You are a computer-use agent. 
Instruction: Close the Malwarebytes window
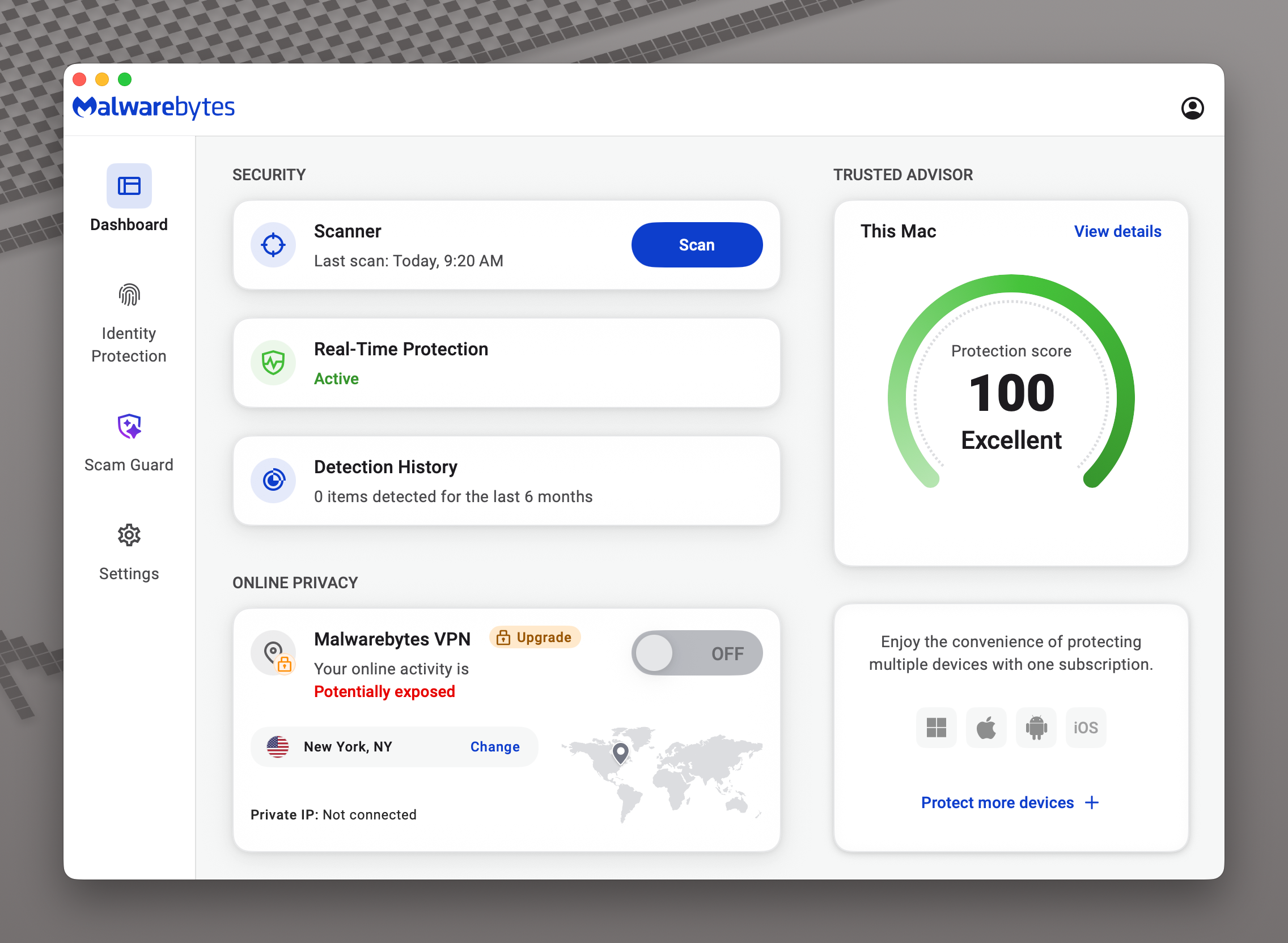tap(79, 79)
